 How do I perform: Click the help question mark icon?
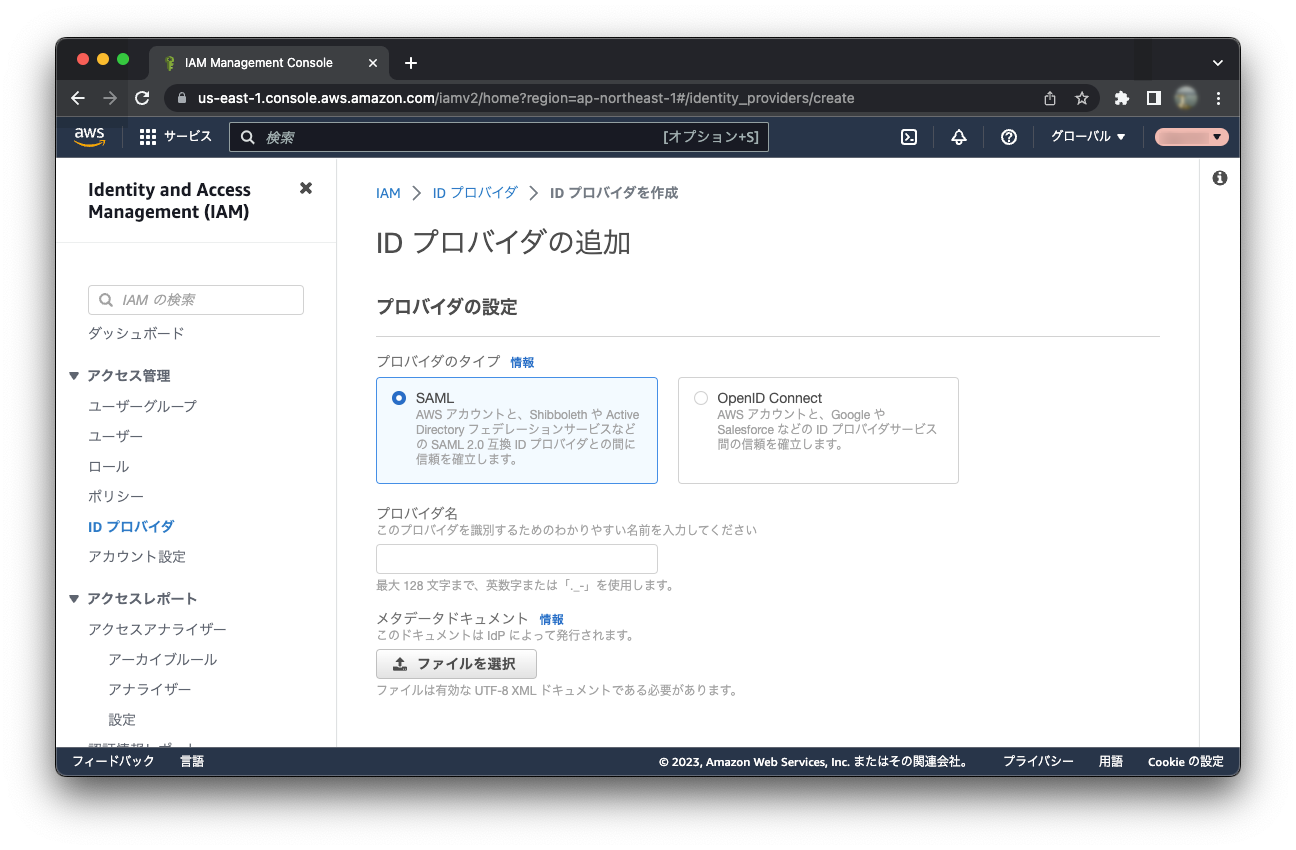point(1008,137)
